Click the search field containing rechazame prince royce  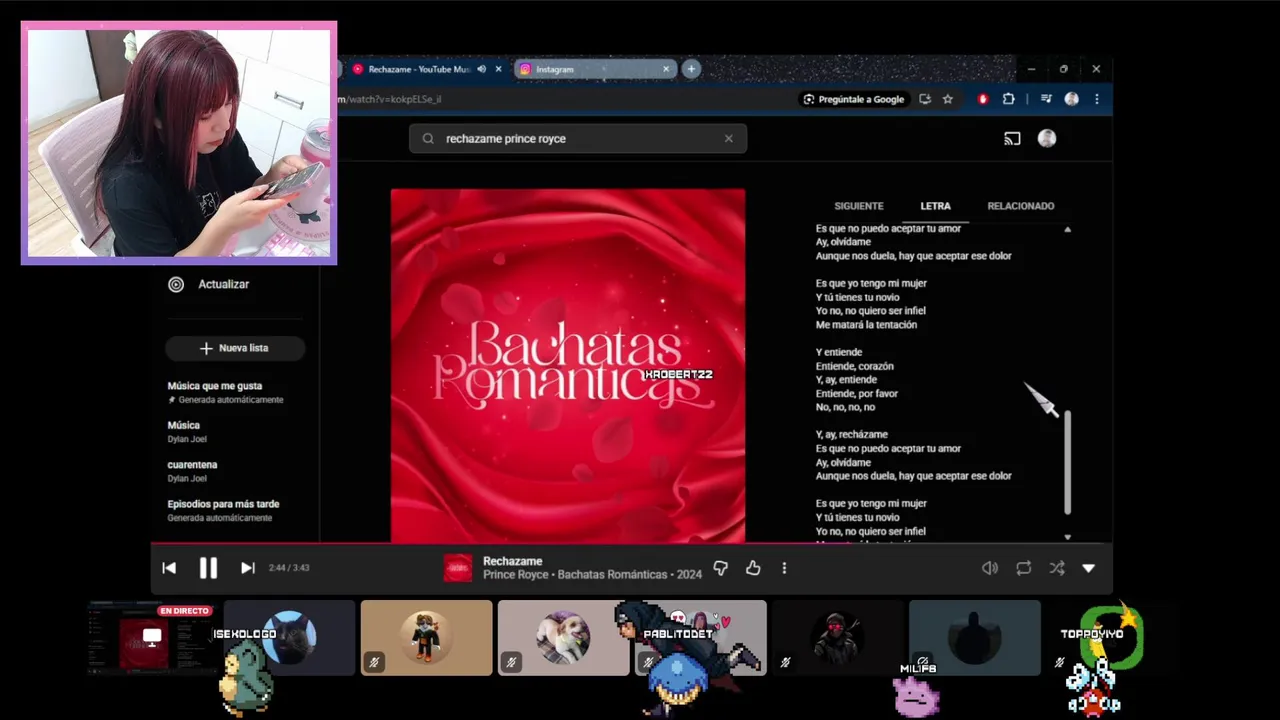tap(578, 139)
